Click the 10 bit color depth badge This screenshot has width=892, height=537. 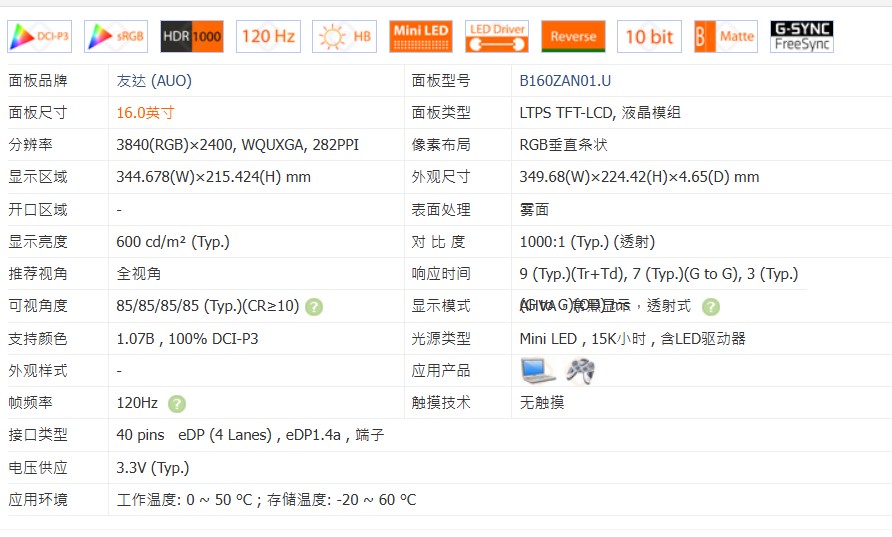point(649,37)
